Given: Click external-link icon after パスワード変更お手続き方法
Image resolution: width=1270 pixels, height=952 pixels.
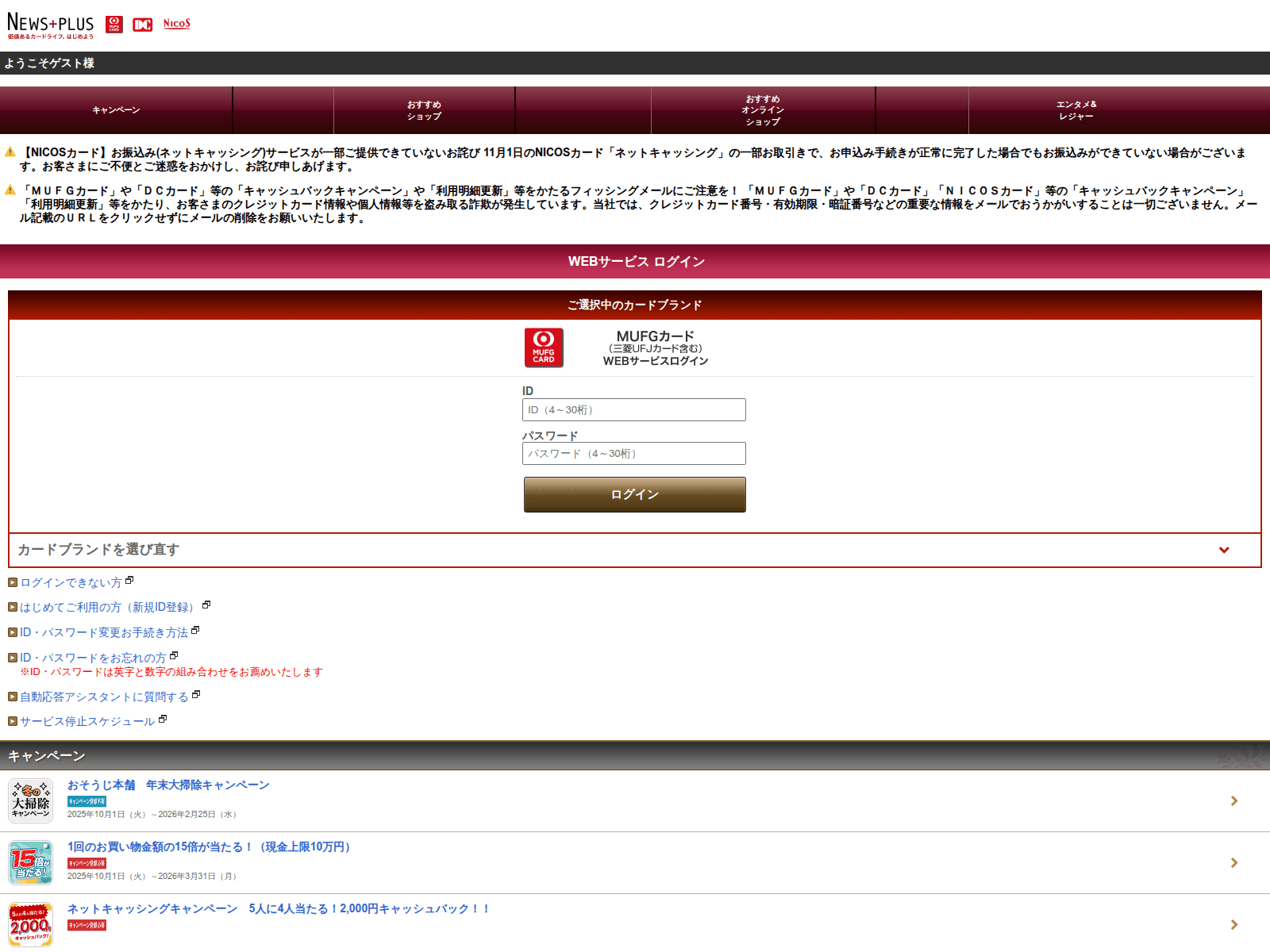Looking at the screenshot, I should (195, 631).
